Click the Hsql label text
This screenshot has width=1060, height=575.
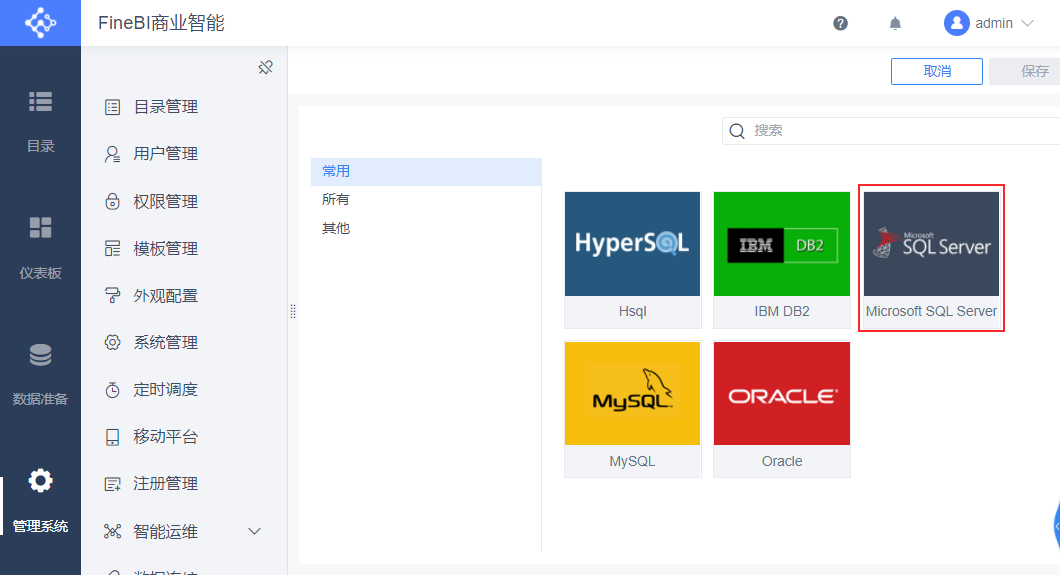632,311
